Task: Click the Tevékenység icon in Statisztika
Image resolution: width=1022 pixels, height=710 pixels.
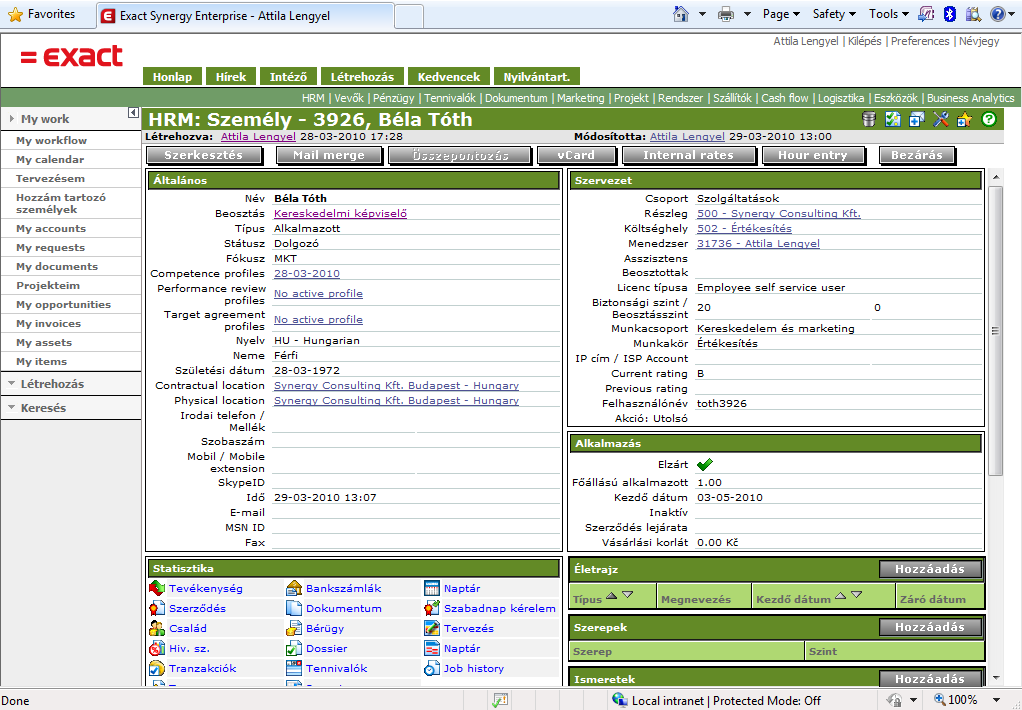Action: tap(156, 588)
